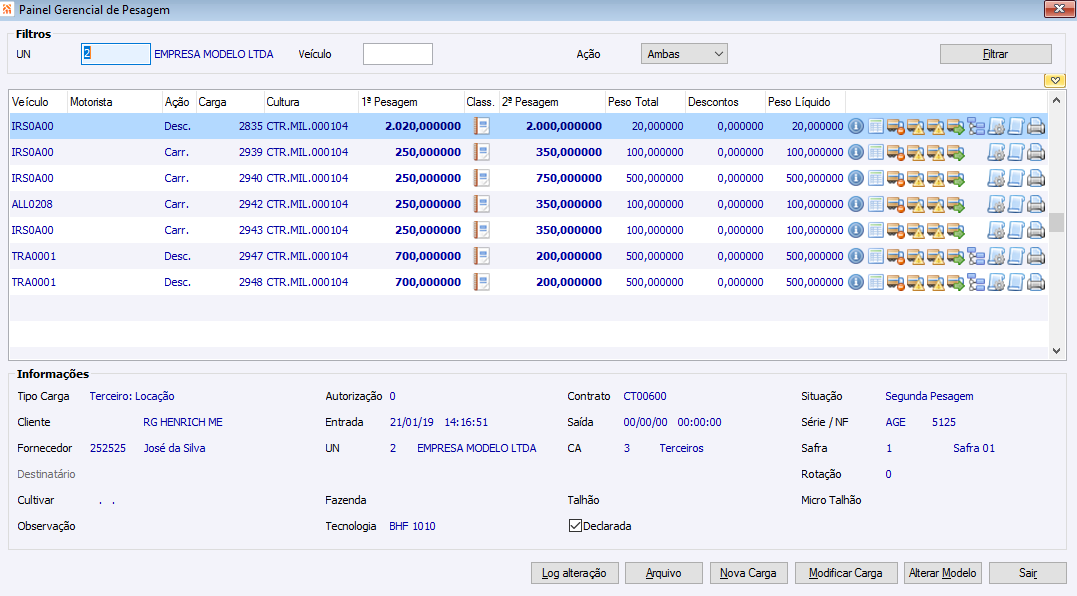This screenshot has height=596, width=1077.
Task: Open the Ação dropdown showing Ambas
Action: tap(684, 54)
